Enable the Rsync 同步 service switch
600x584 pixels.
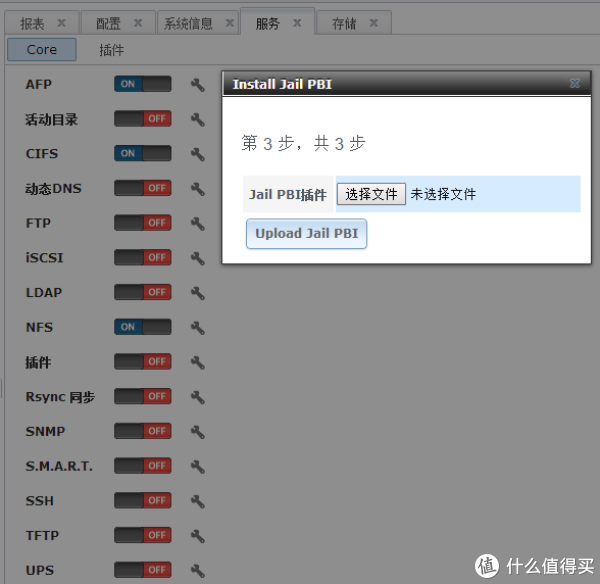tap(142, 396)
